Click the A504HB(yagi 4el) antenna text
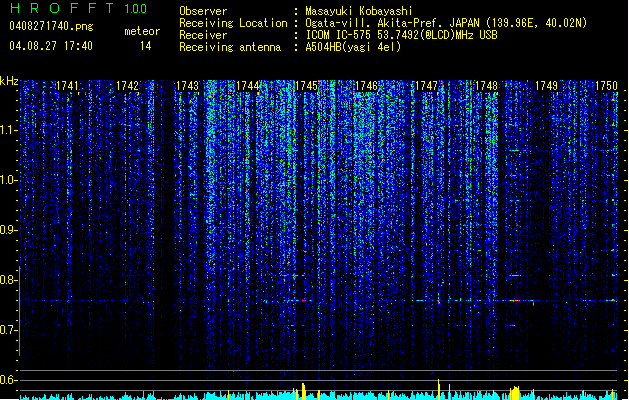 click(x=353, y=47)
